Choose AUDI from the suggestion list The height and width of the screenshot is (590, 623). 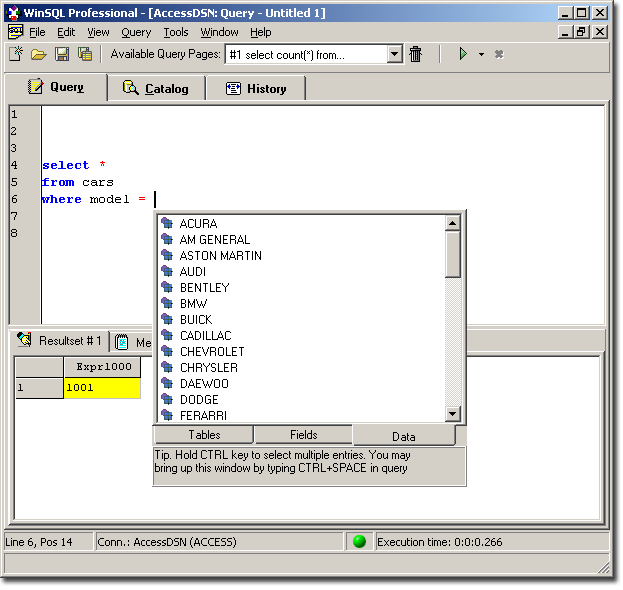(x=302, y=272)
